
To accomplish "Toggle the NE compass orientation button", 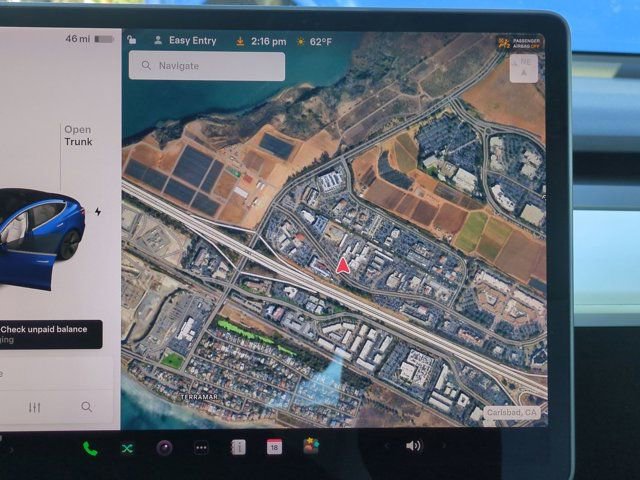I will [x=524, y=68].
